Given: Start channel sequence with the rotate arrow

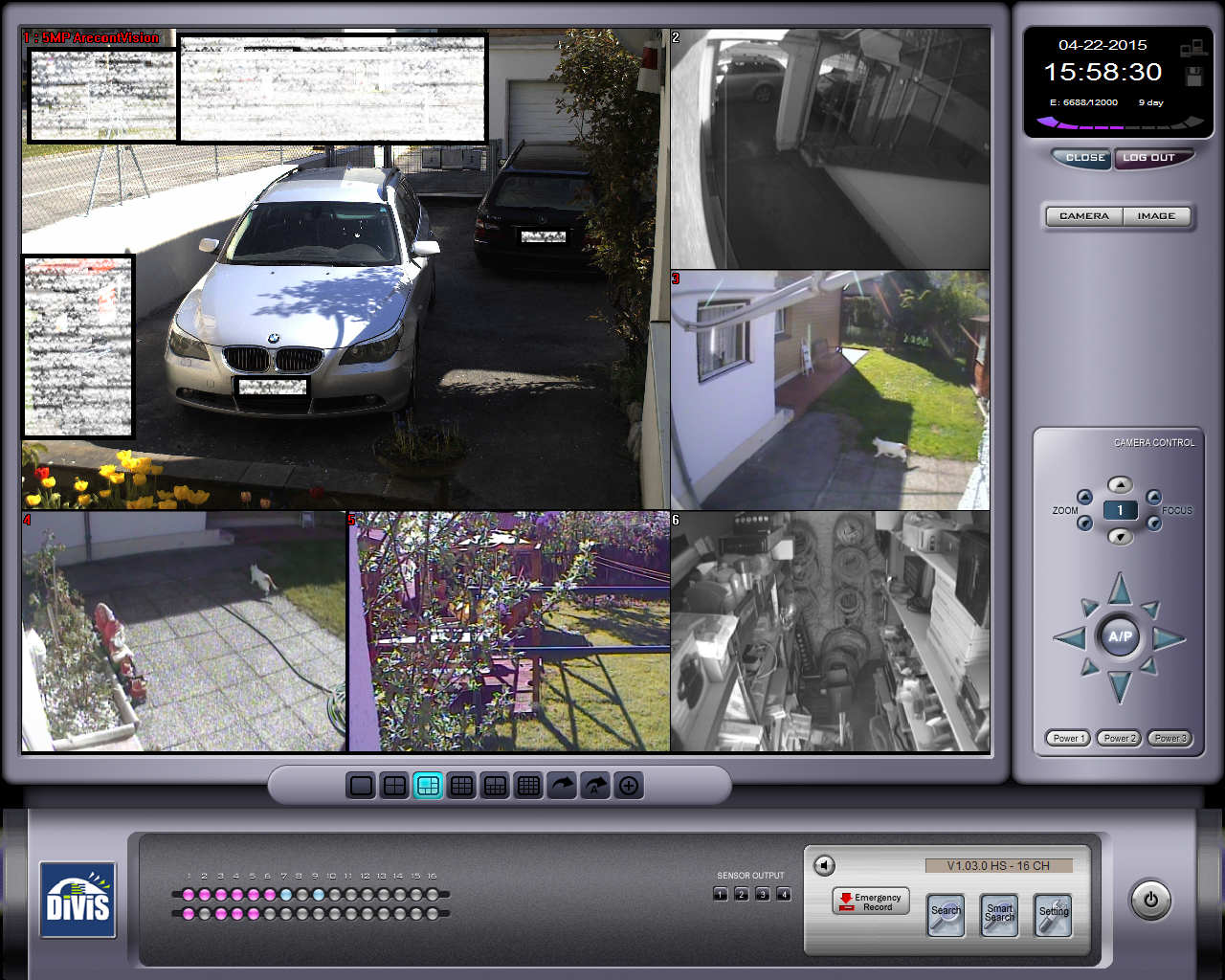Looking at the screenshot, I should [562, 785].
